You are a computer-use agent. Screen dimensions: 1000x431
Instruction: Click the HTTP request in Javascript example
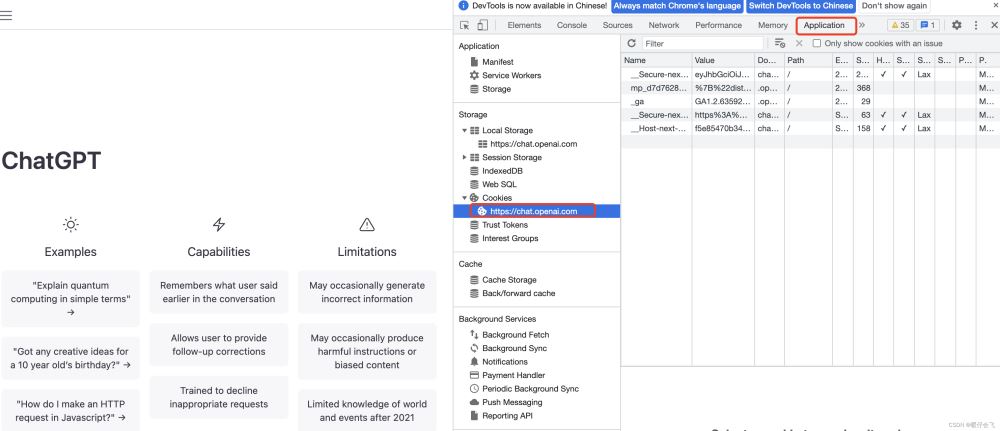(x=70, y=411)
